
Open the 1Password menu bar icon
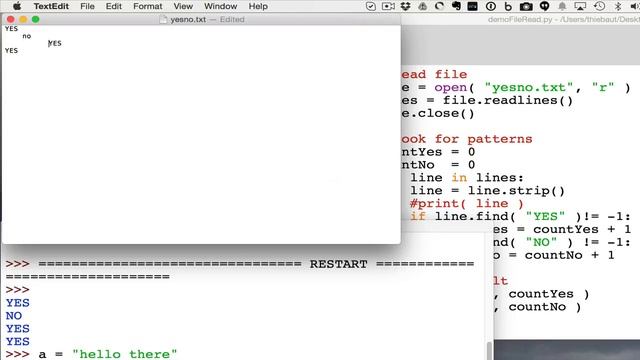coord(491,6)
